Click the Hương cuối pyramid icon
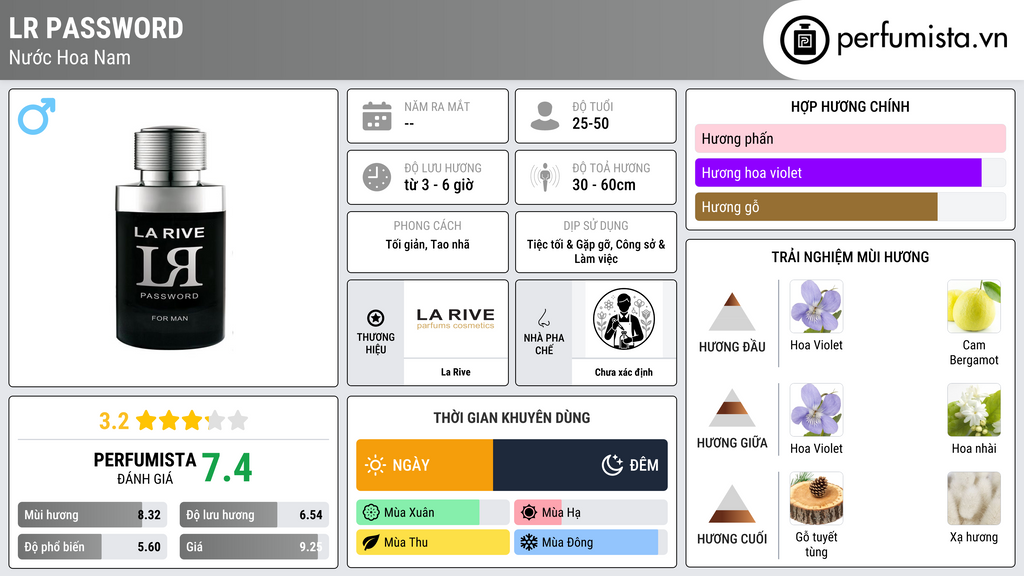 click(x=732, y=504)
